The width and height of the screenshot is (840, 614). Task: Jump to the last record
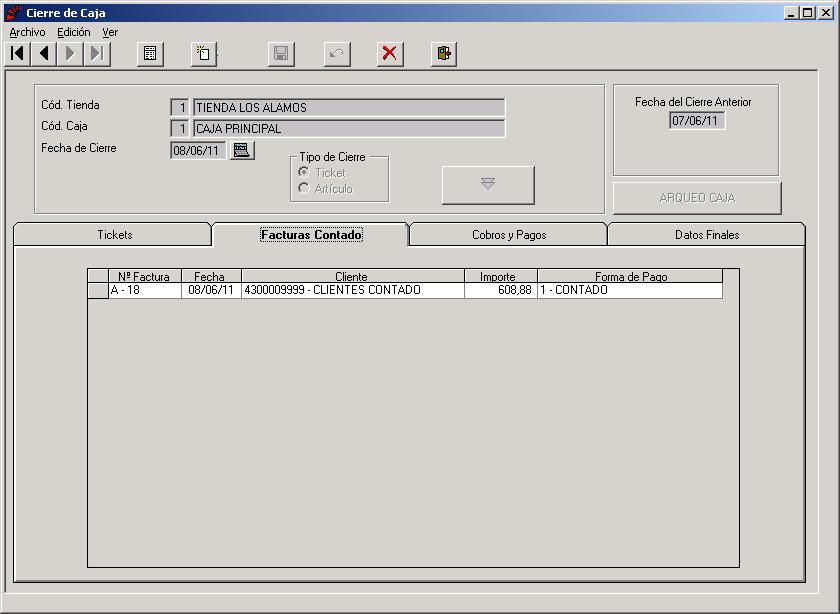pos(97,54)
